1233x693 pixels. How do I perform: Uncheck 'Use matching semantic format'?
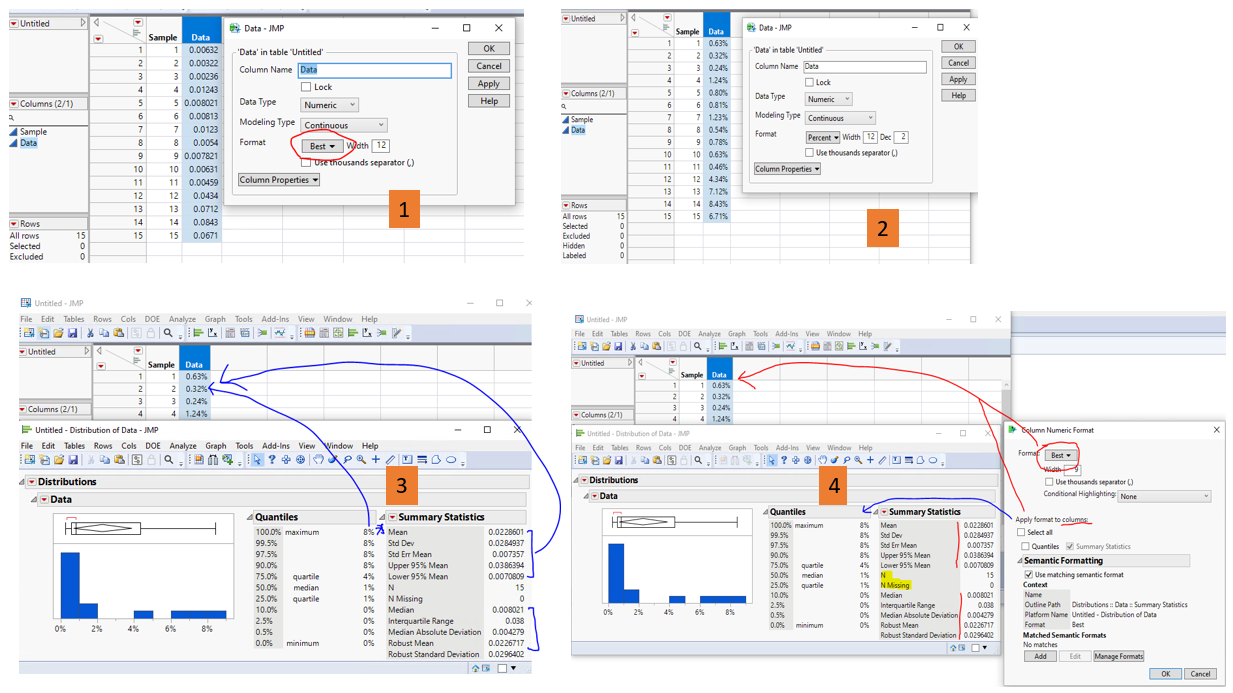pos(1028,575)
